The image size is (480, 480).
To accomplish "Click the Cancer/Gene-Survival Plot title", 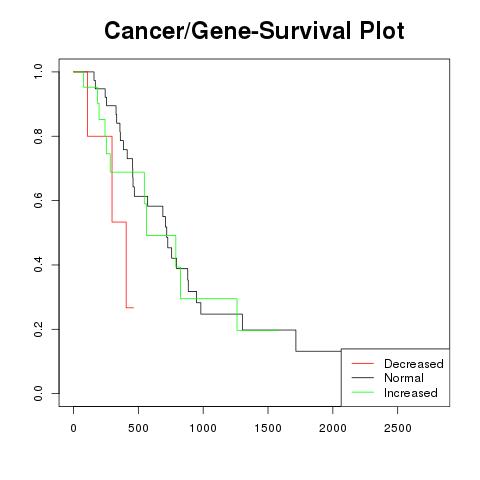I will click(x=254, y=31).
